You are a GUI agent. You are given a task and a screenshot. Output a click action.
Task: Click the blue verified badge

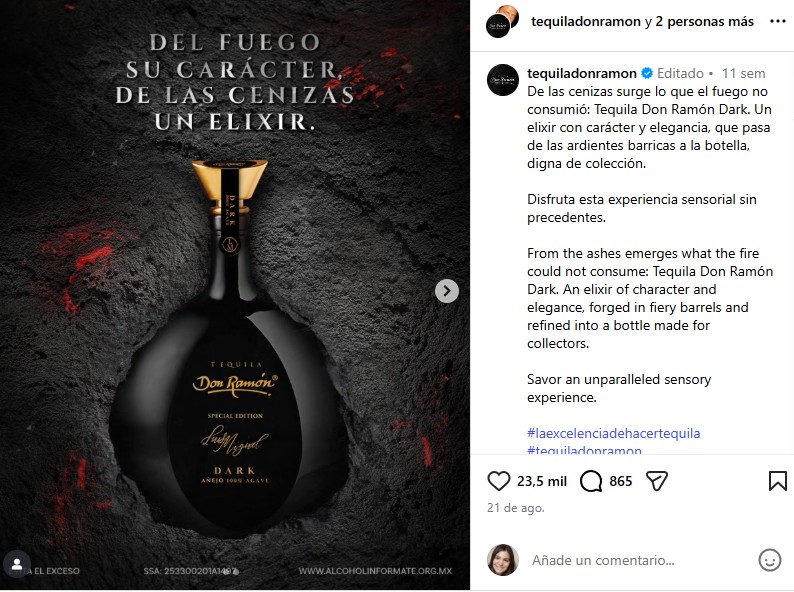coord(647,73)
